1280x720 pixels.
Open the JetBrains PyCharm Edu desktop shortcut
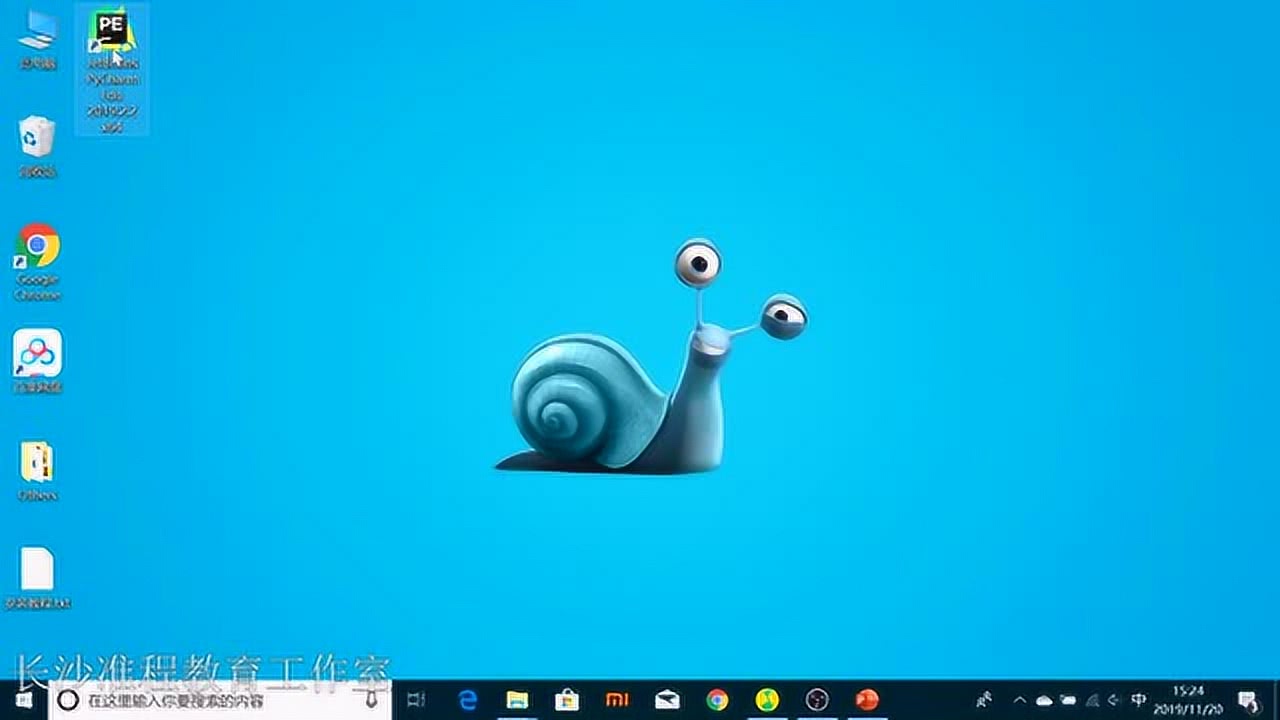point(111,35)
